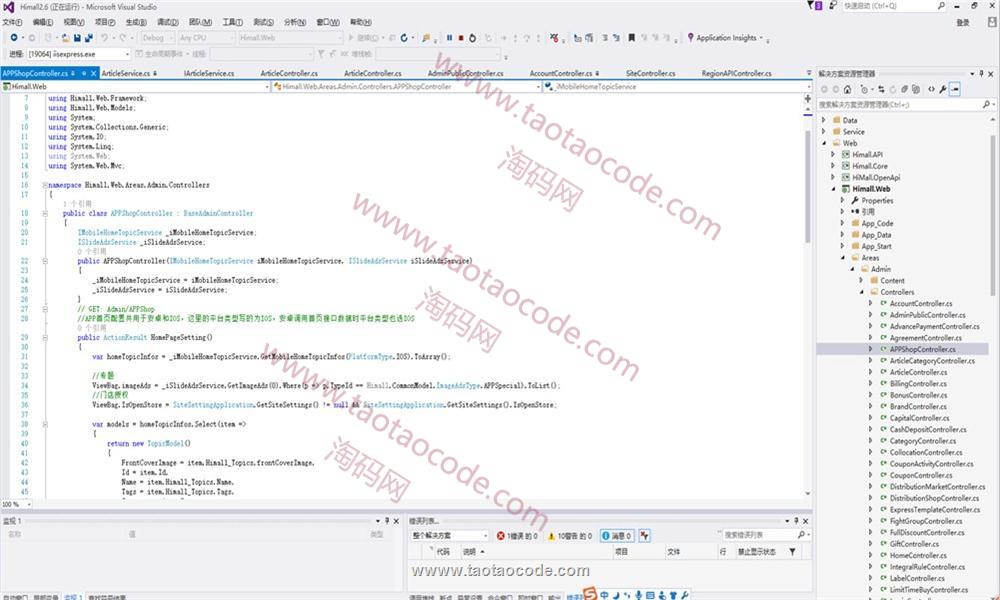1000x600 pixels.
Task: Click the Properties wrench icon in Solution Explorer
Action: [x=942, y=88]
